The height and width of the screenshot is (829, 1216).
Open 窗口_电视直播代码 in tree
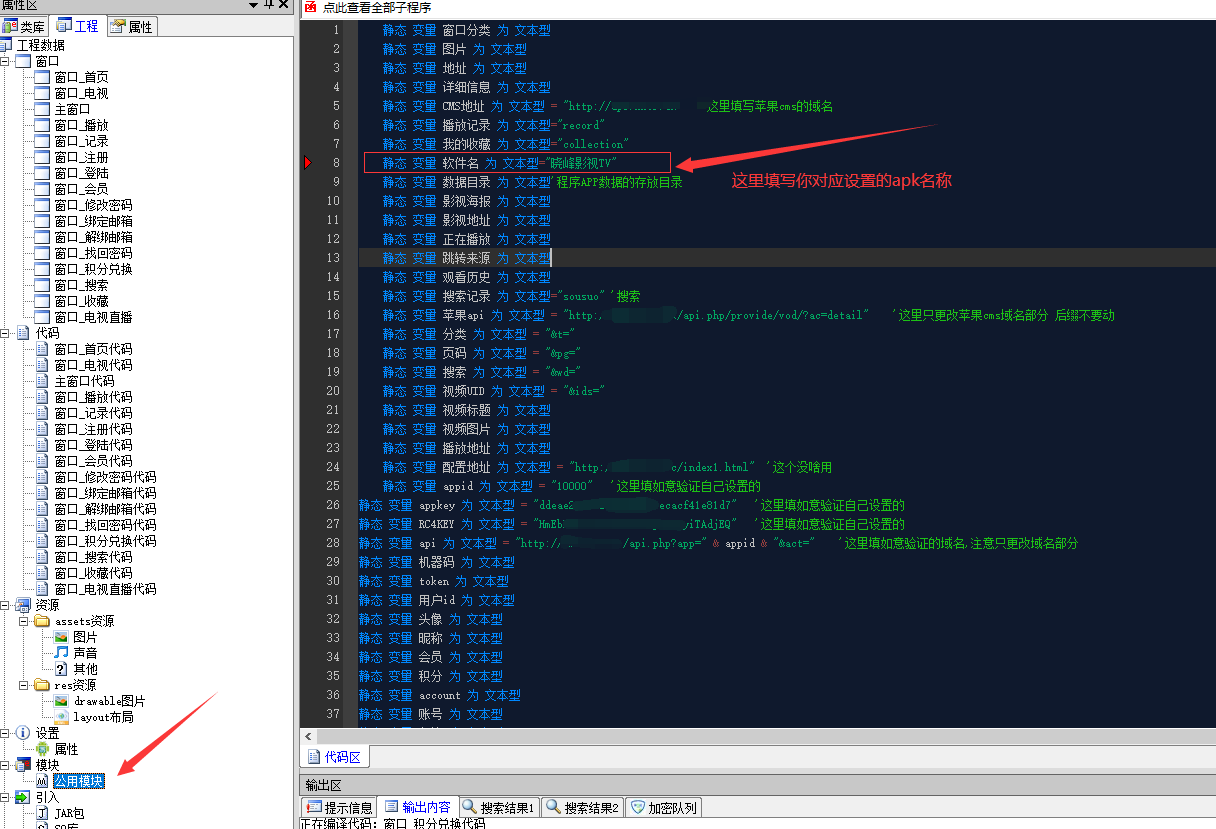(x=105, y=589)
